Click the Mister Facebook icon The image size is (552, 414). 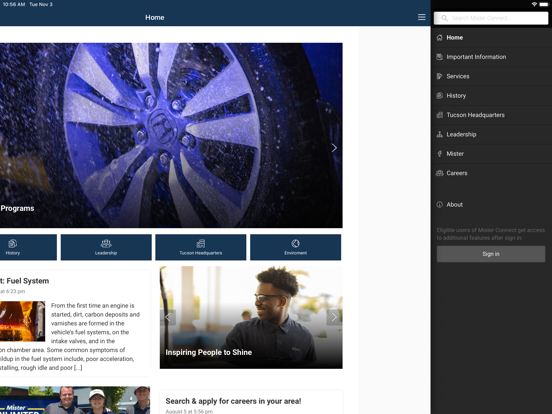click(439, 154)
